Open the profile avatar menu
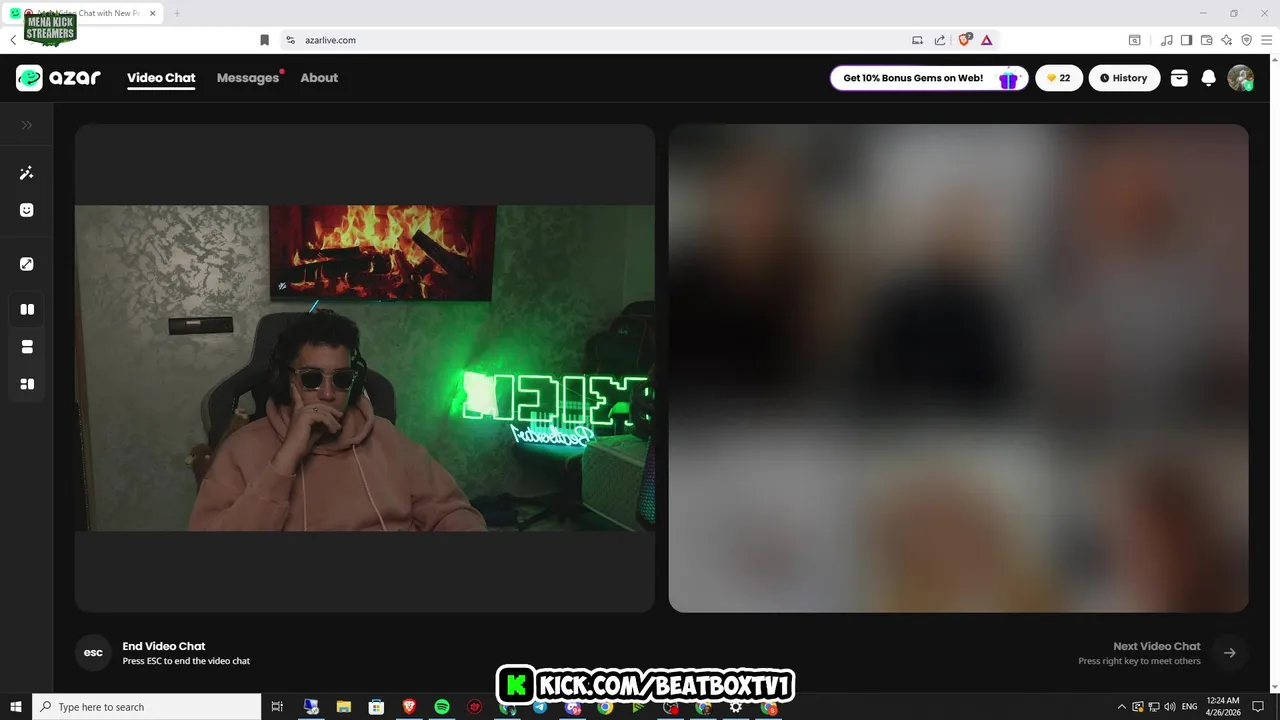 (1241, 78)
